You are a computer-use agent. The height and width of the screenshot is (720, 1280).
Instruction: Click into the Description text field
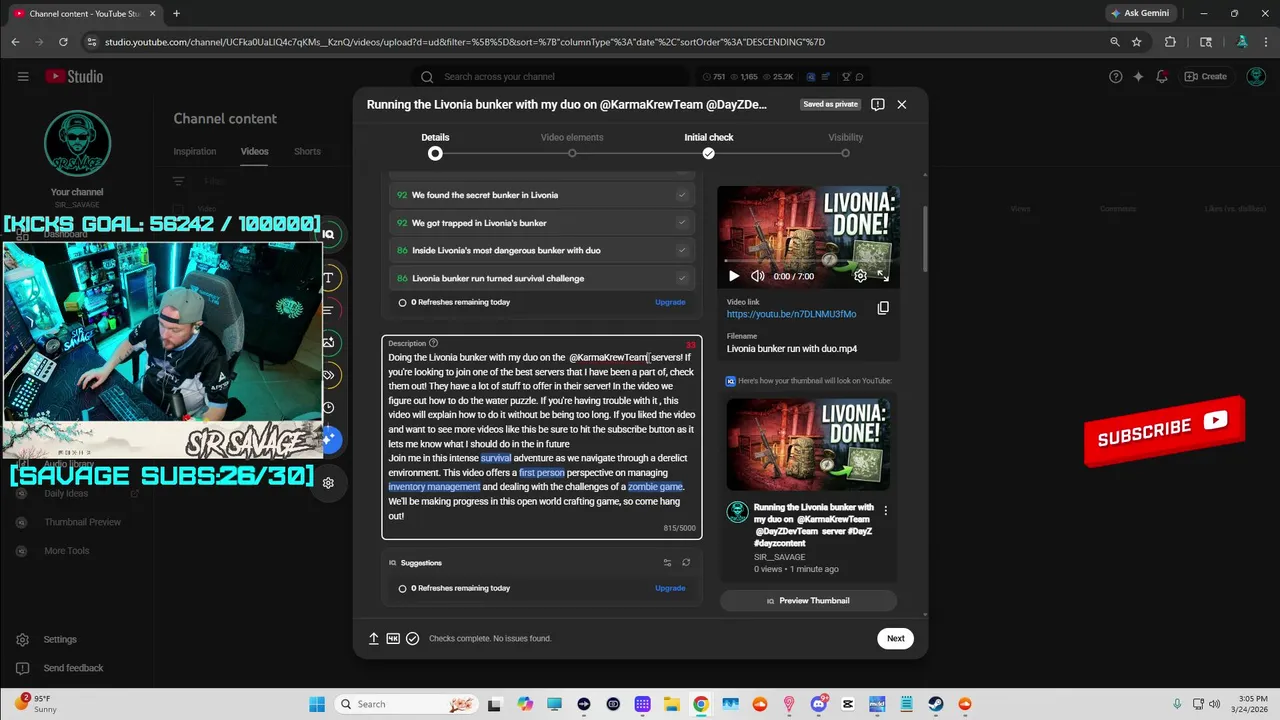click(541, 437)
